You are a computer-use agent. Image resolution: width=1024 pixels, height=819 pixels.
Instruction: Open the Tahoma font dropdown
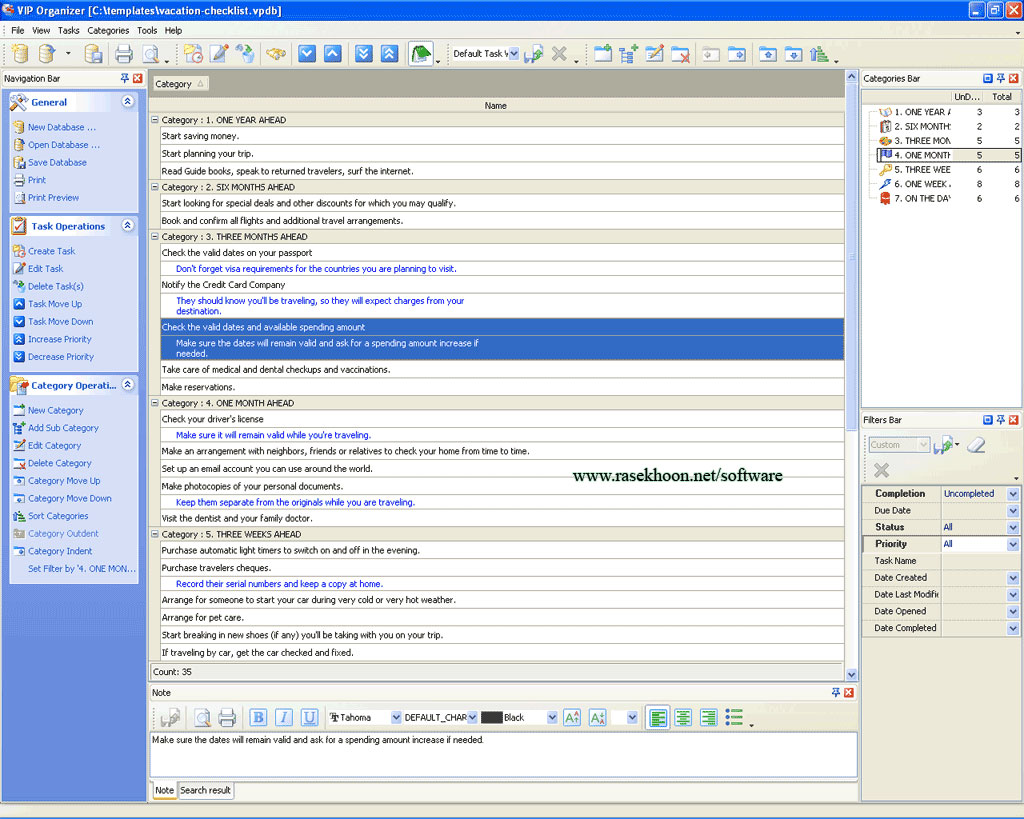click(396, 718)
